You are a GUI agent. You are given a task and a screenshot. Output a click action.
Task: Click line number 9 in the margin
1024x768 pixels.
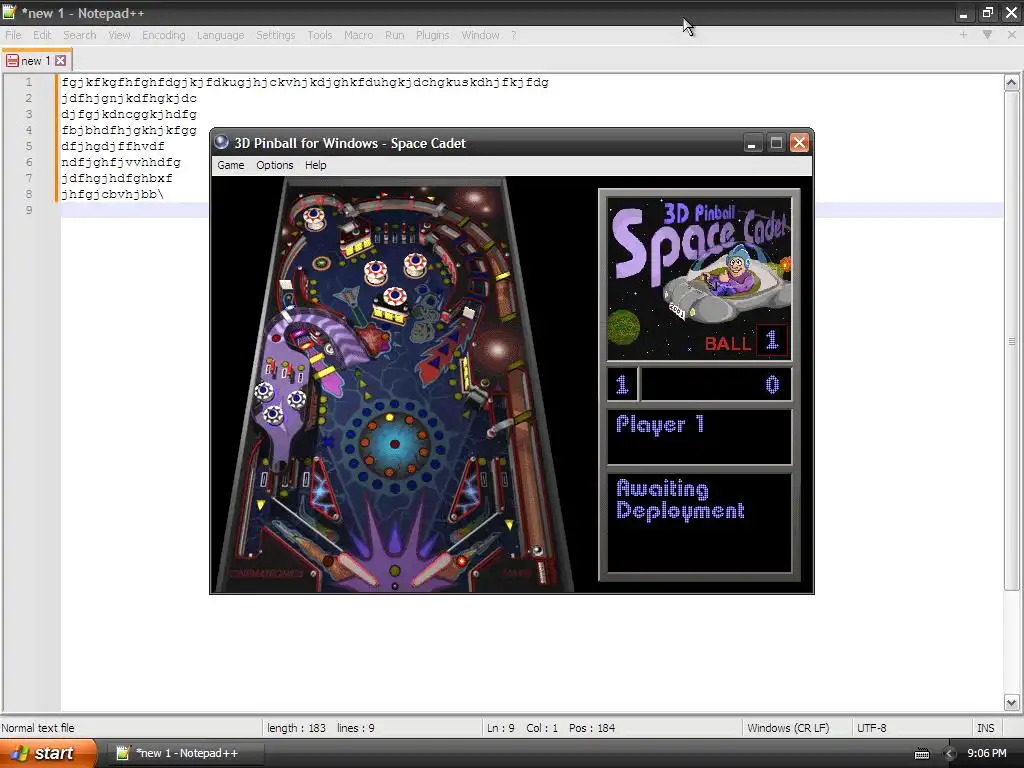click(x=29, y=210)
